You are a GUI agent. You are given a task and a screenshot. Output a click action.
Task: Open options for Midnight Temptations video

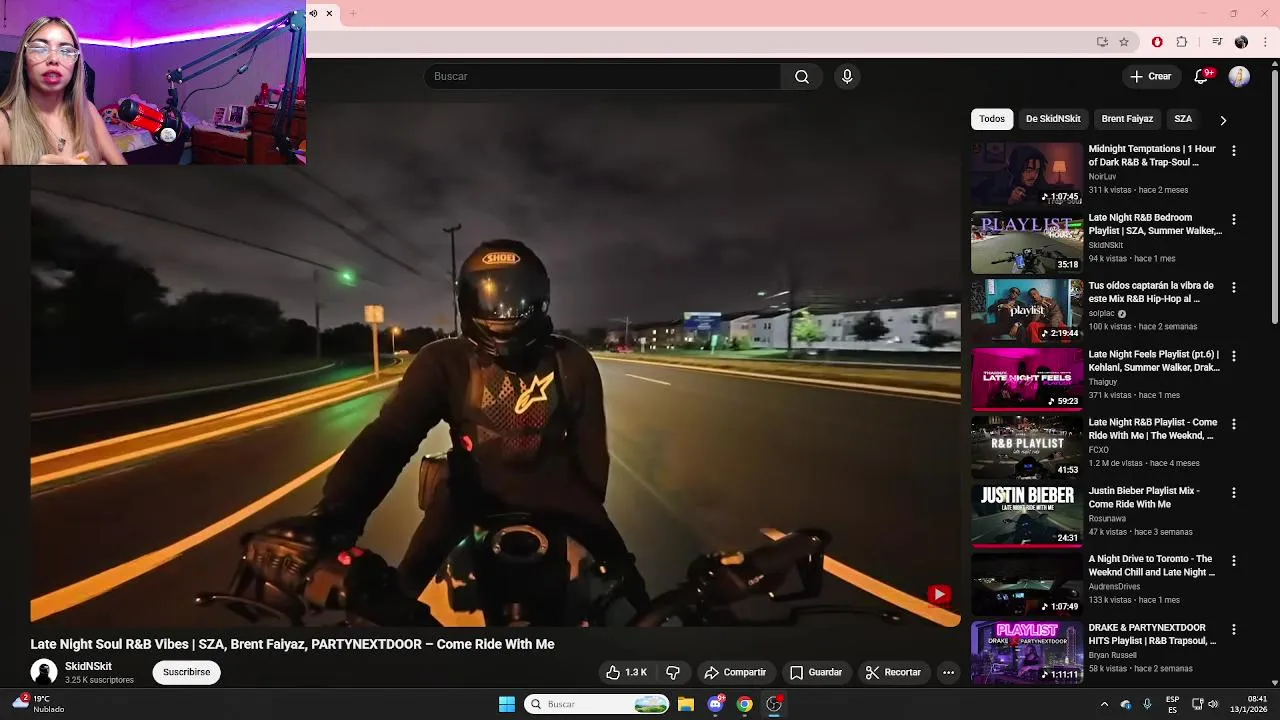(x=1234, y=151)
